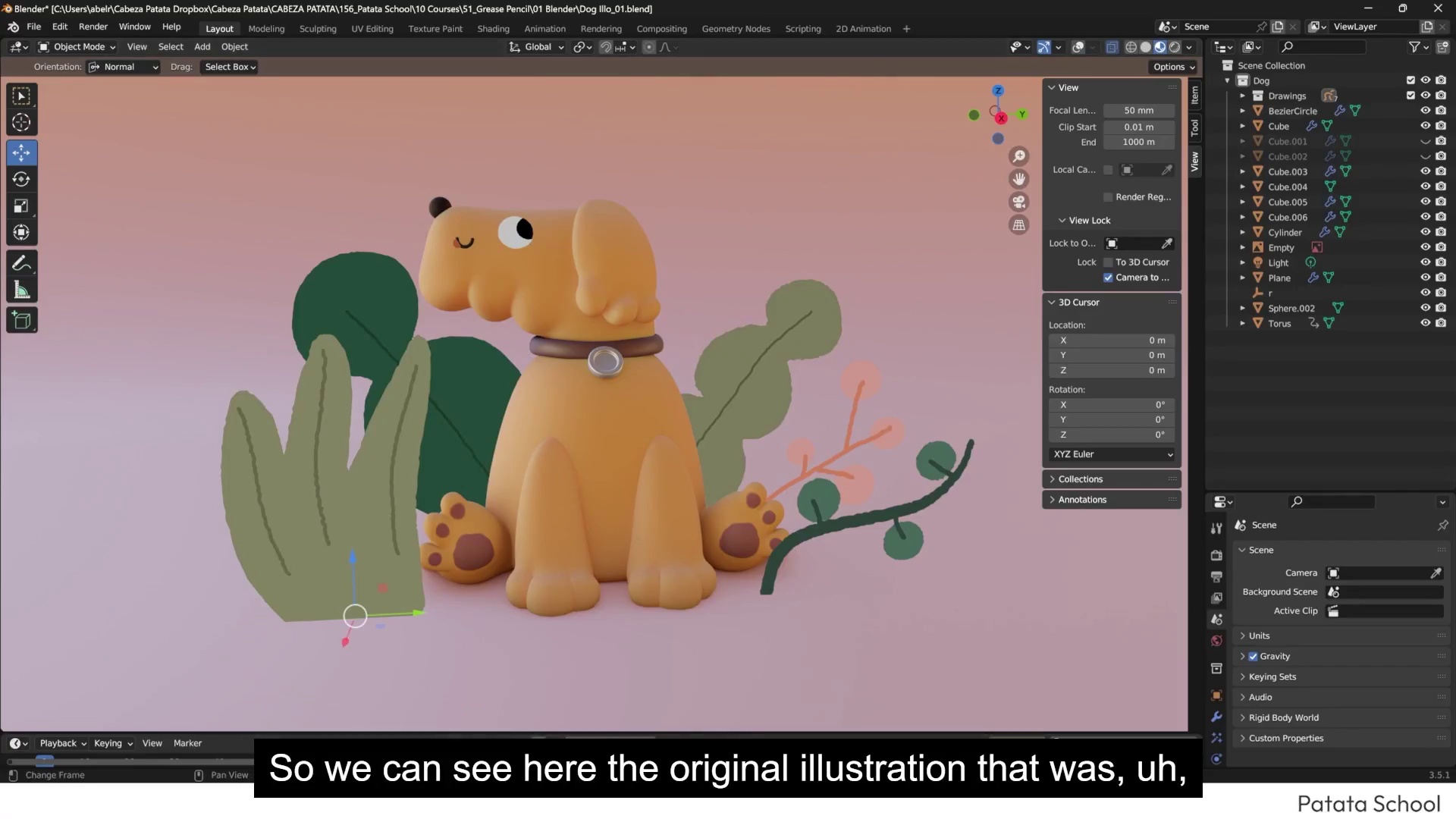The image size is (1456, 819).
Task: Open the Render properties tab
Action: point(1216,555)
